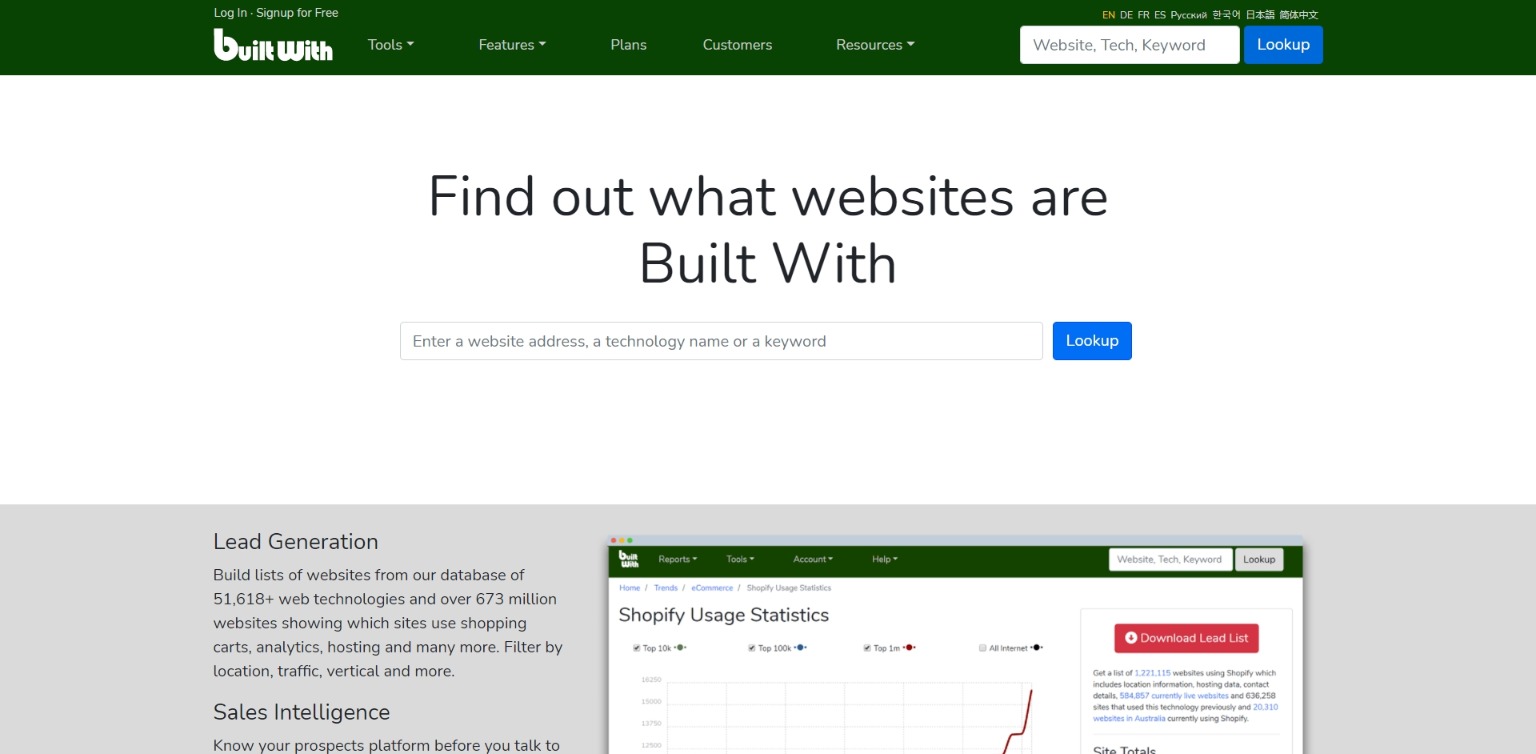Click the Signup for Free link

297,13
